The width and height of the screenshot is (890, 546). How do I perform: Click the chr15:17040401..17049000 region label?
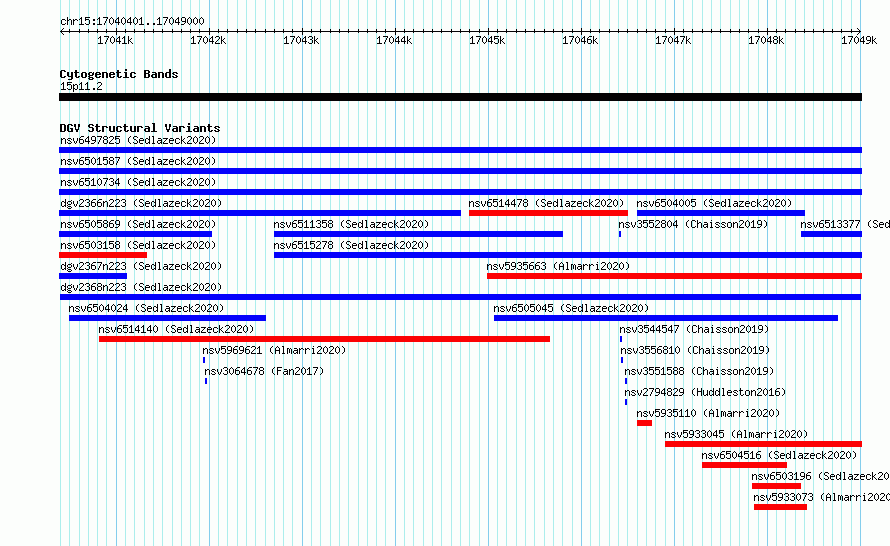(132, 21)
